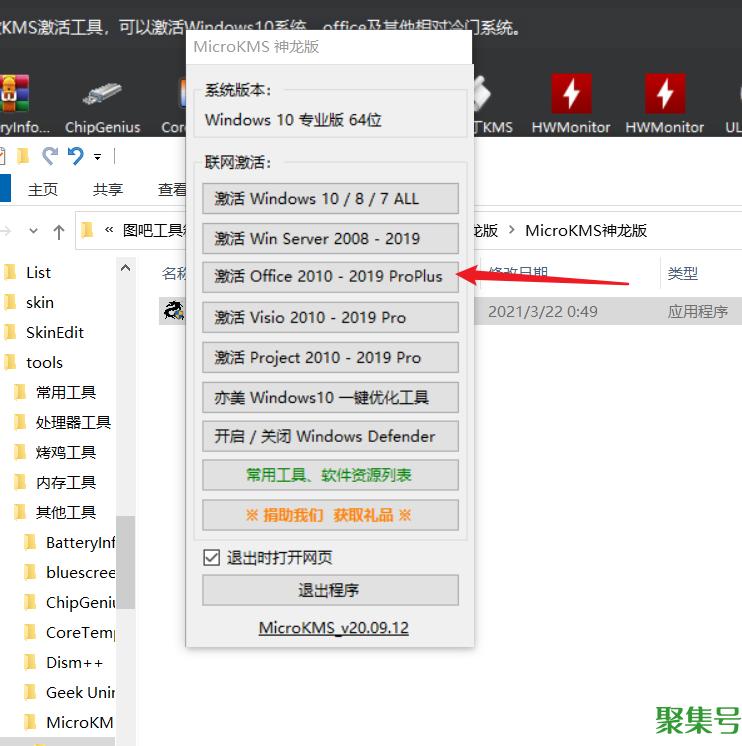Open recent locations chevron next to Up arrow

point(33,231)
